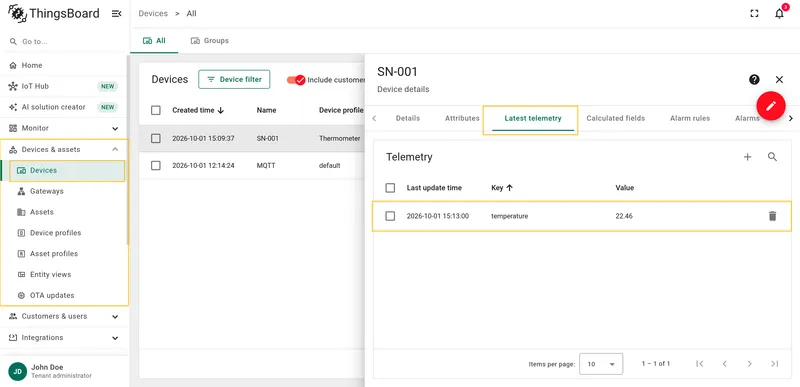800x387 pixels.
Task: Click the JD avatar circle
Action: click(x=17, y=371)
